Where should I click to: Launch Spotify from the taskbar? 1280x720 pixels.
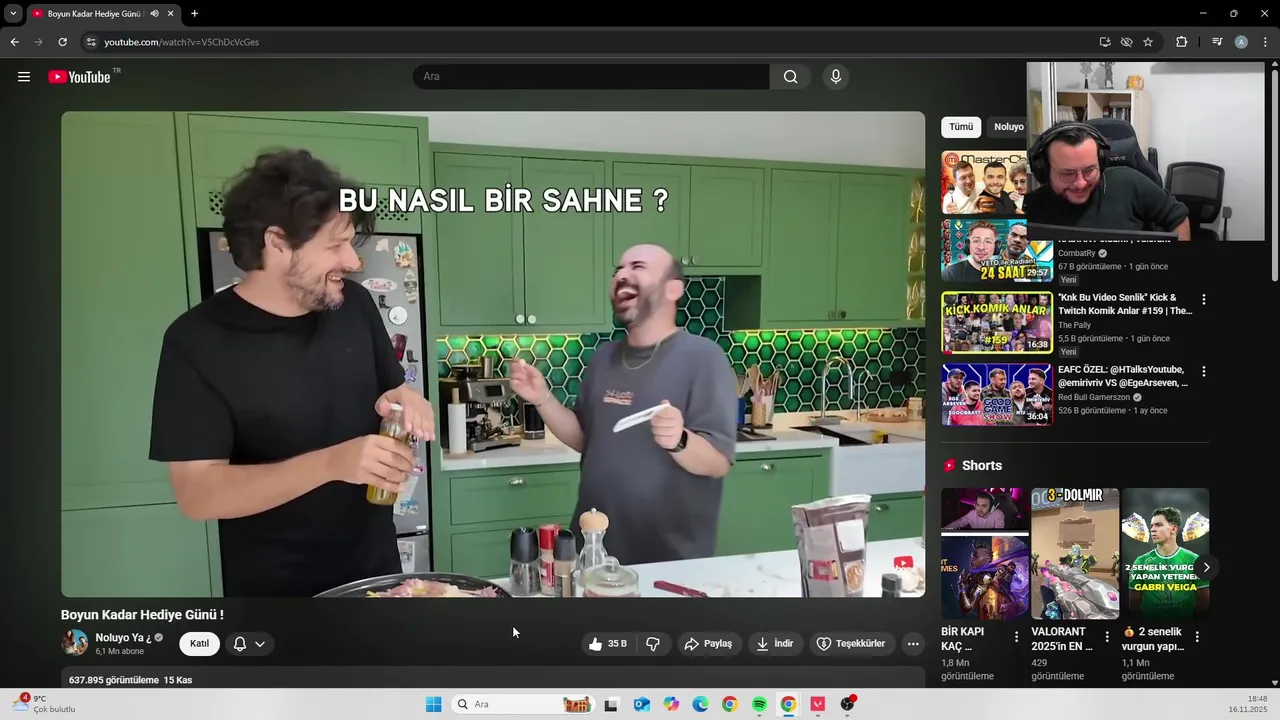point(759,704)
